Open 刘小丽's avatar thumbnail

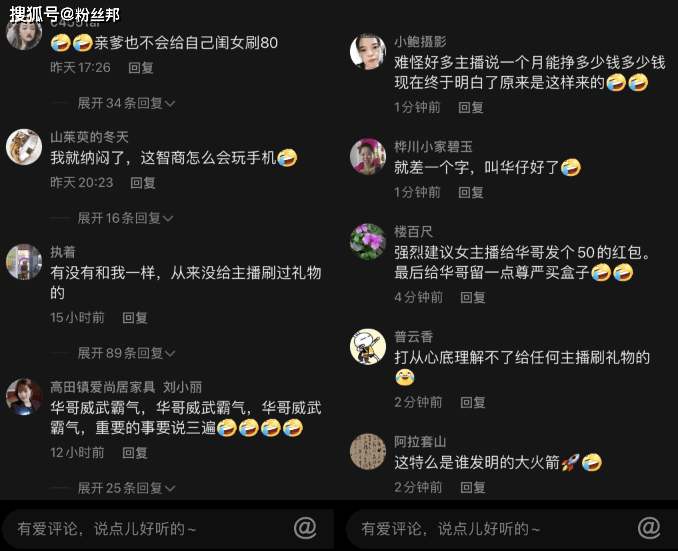pyautogui.click(x=24, y=397)
